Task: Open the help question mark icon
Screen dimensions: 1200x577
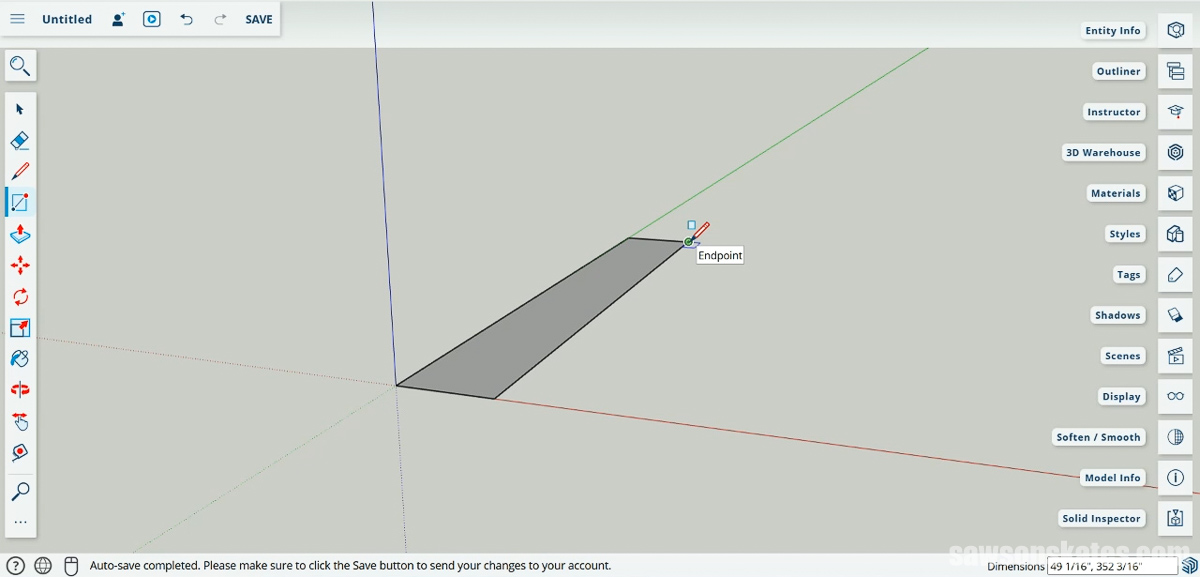Action: coord(16,565)
